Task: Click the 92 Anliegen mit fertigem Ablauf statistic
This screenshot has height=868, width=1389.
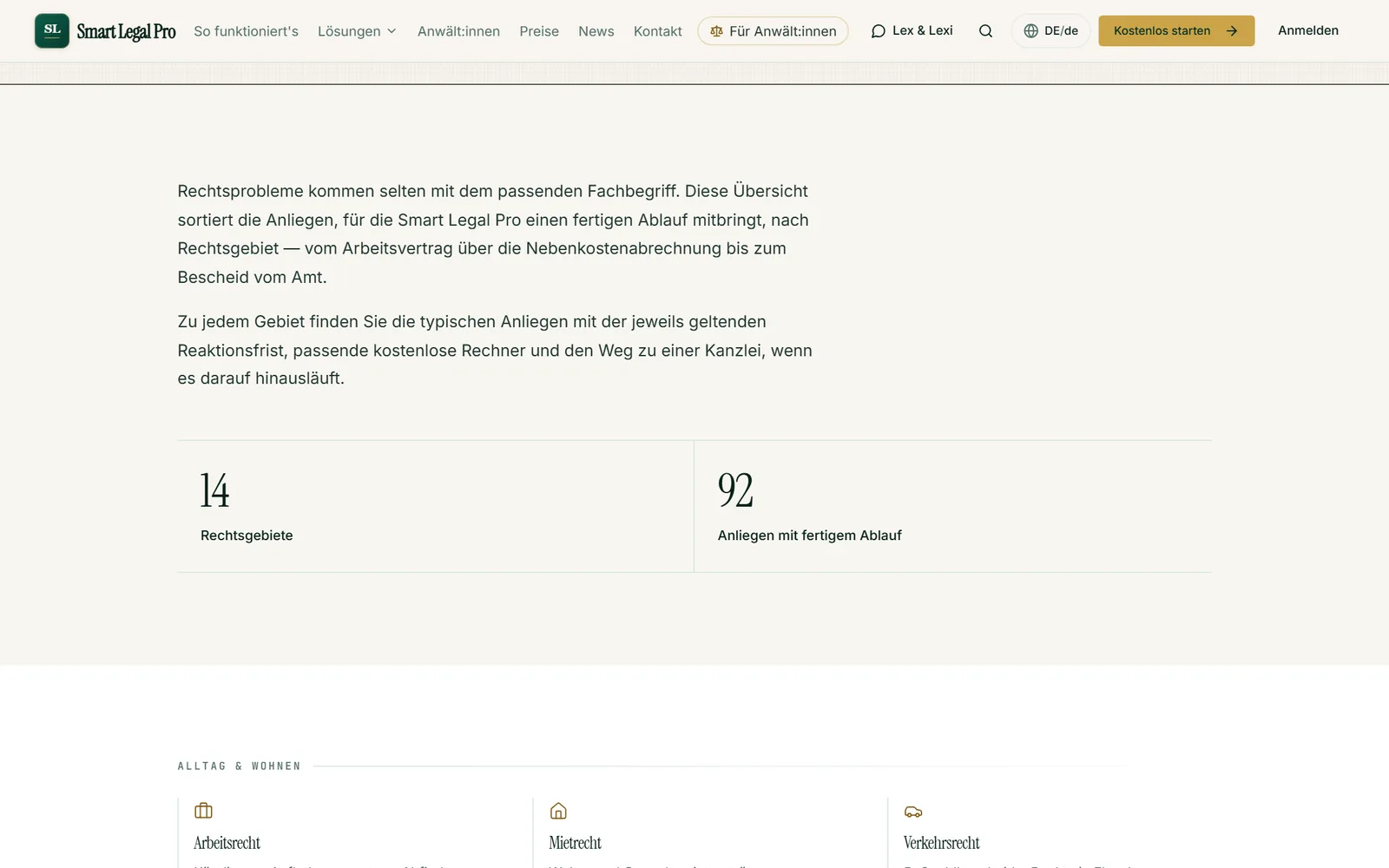Action: pos(953,506)
